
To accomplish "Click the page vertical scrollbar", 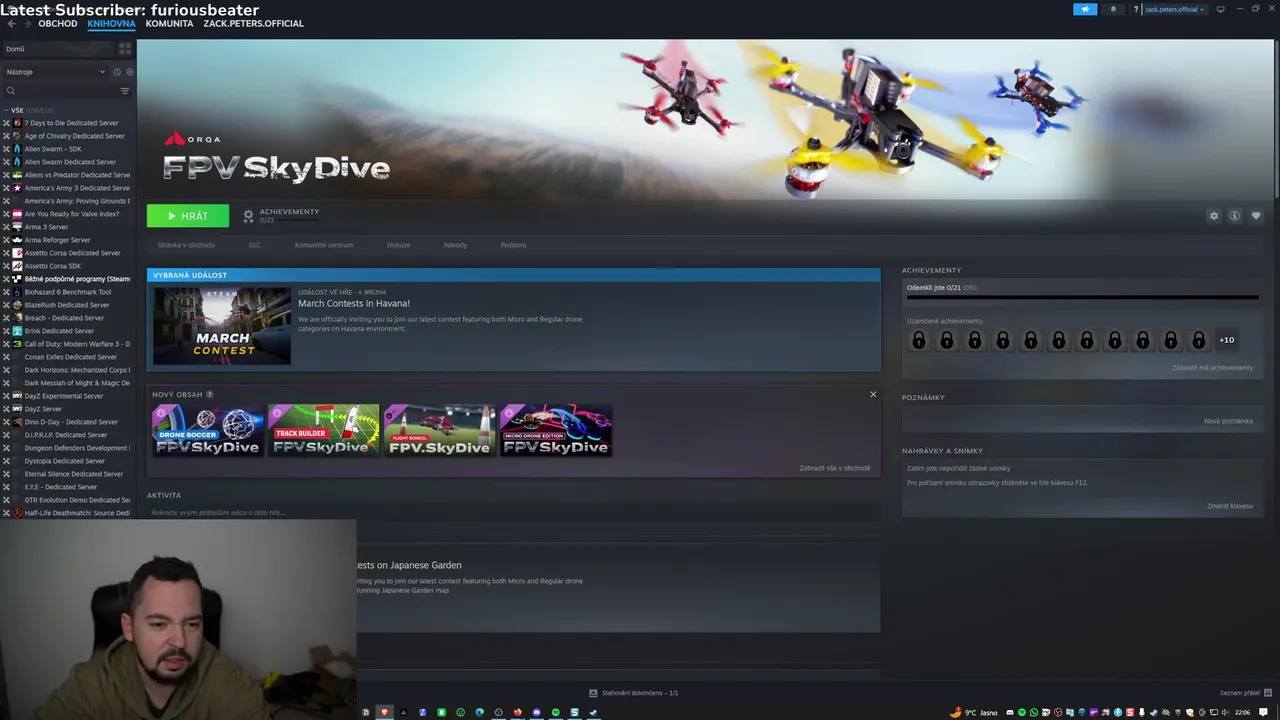I will click(1276, 120).
